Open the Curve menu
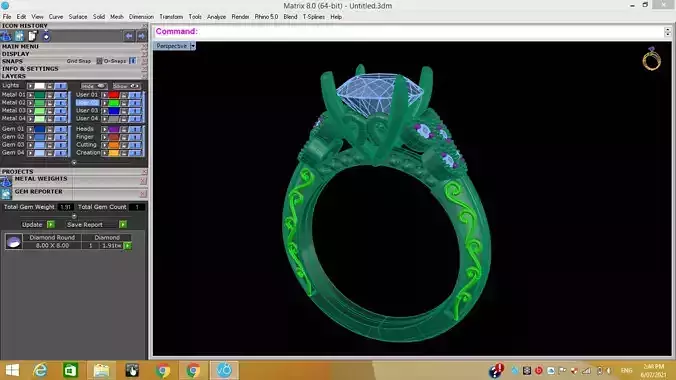The width and height of the screenshot is (676, 380). click(x=56, y=17)
